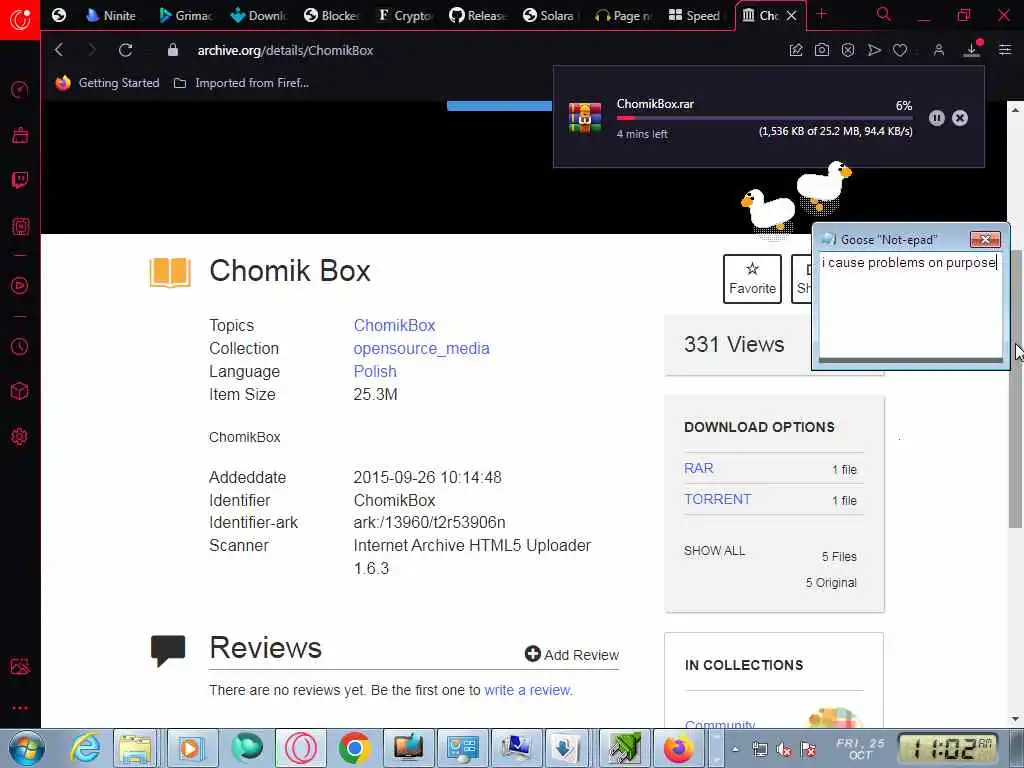The height and width of the screenshot is (768, 1024).
Task: Open Imported from Firefox bookmarks folder
Action: (x=242, y=83)
